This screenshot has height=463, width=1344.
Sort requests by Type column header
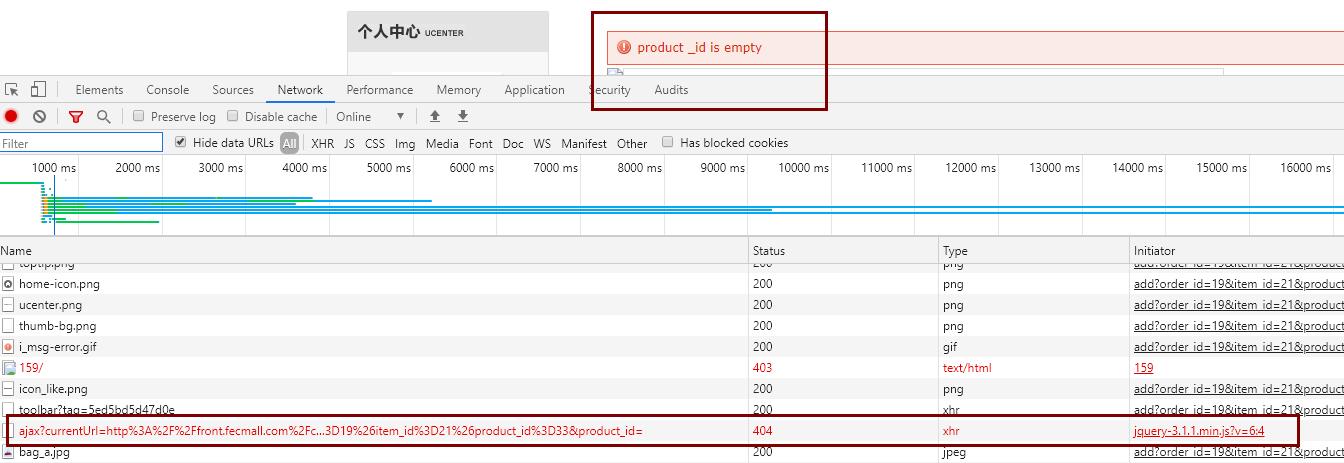[x=1034, y=250]
